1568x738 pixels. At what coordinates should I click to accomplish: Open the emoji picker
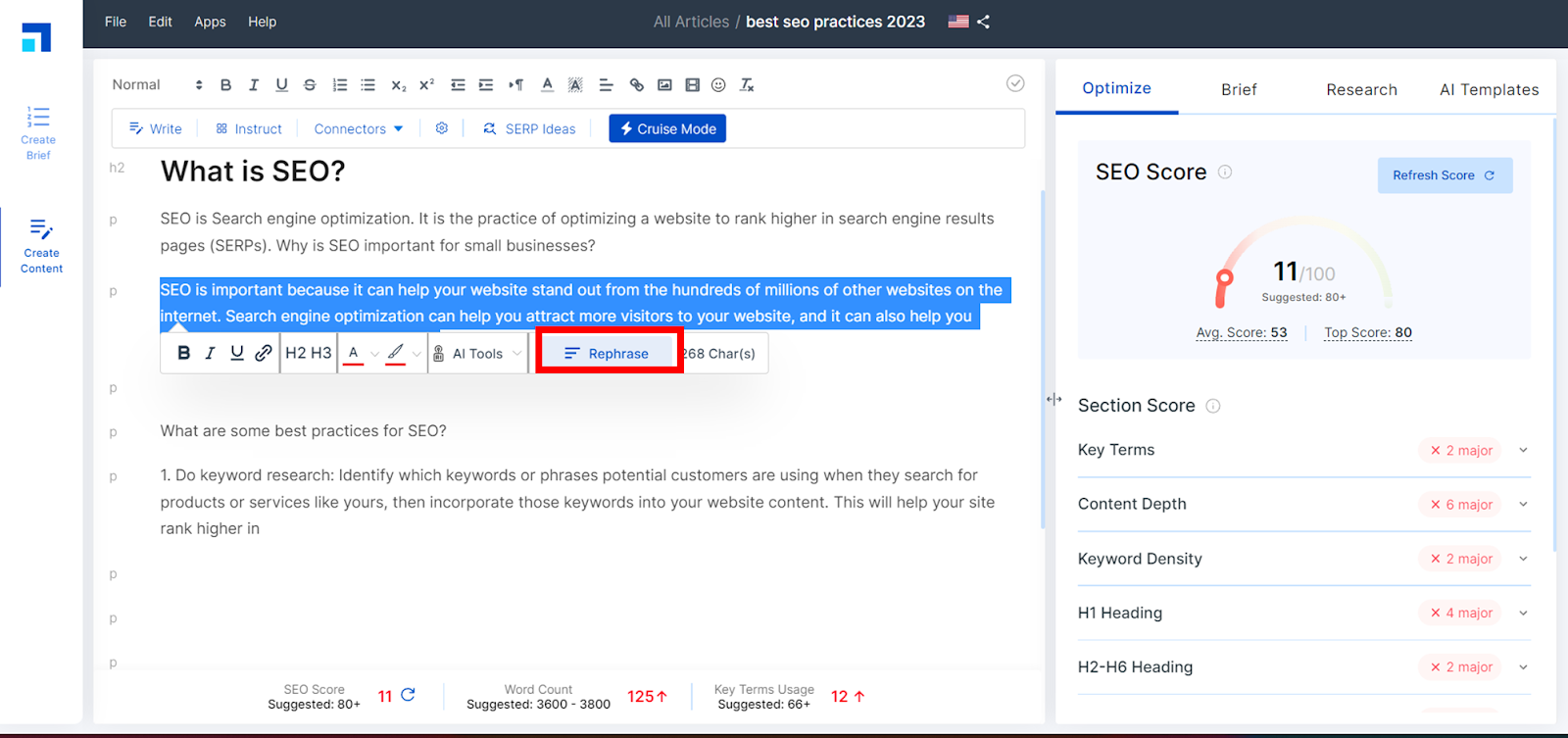[x=718, y=85]
